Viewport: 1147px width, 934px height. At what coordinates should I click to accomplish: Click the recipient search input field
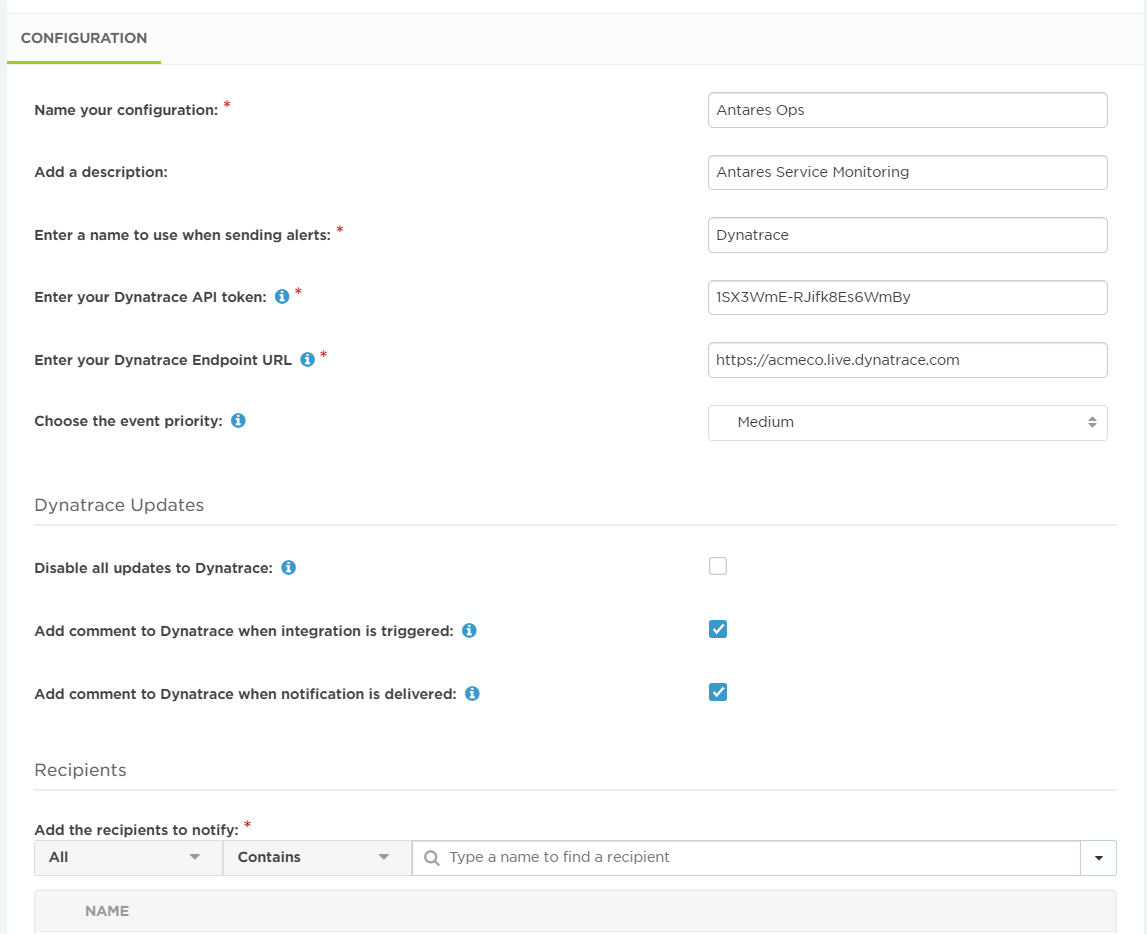[x=746, y=857]
